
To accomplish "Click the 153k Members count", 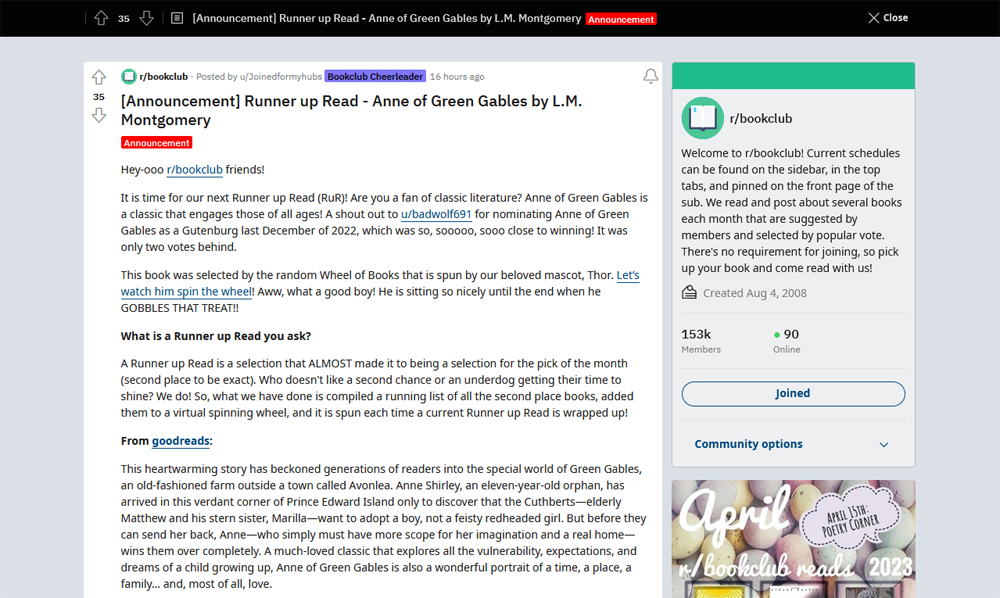I will coord(701,340).
